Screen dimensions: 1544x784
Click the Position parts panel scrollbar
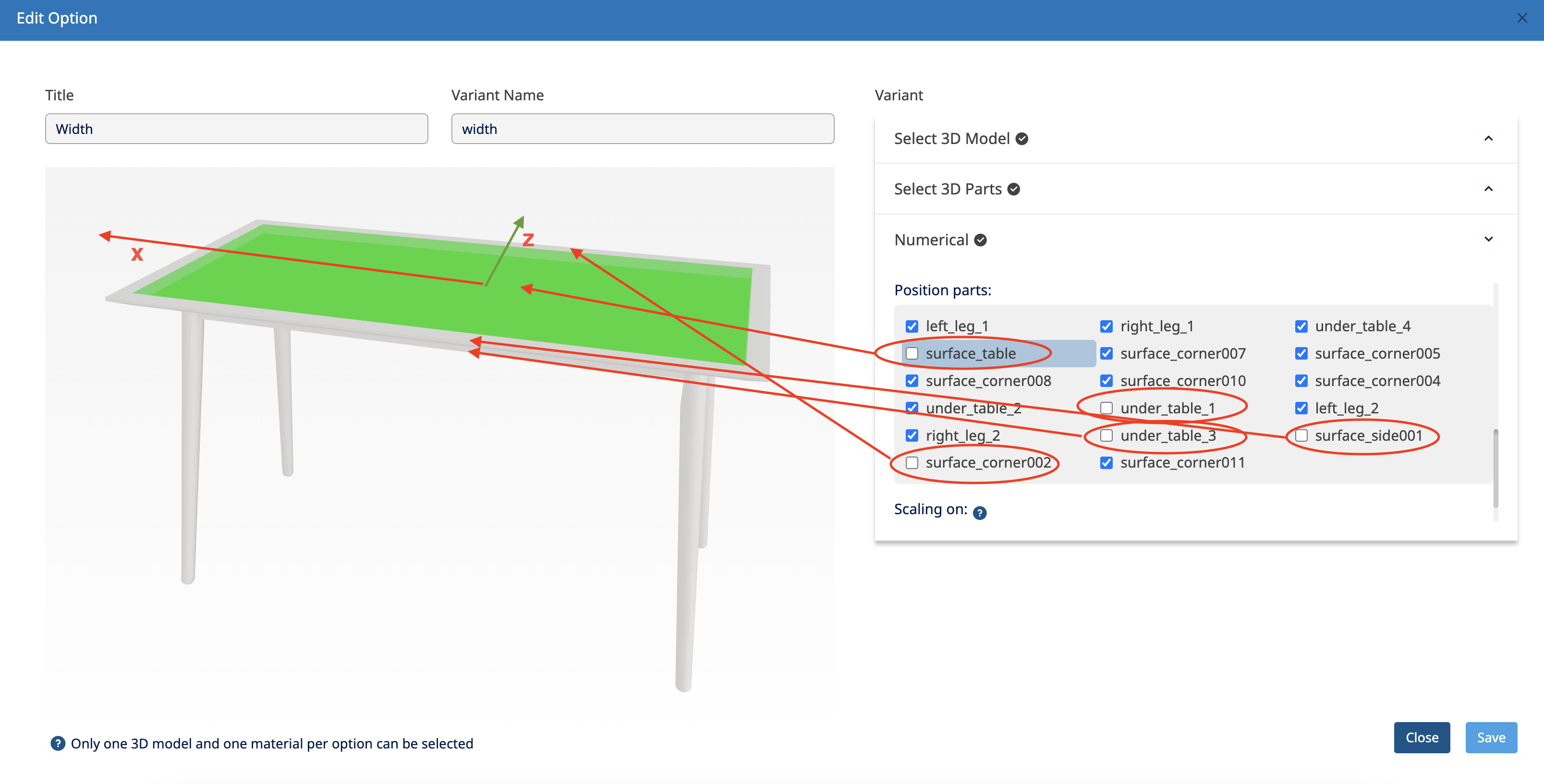(1495, 468)
